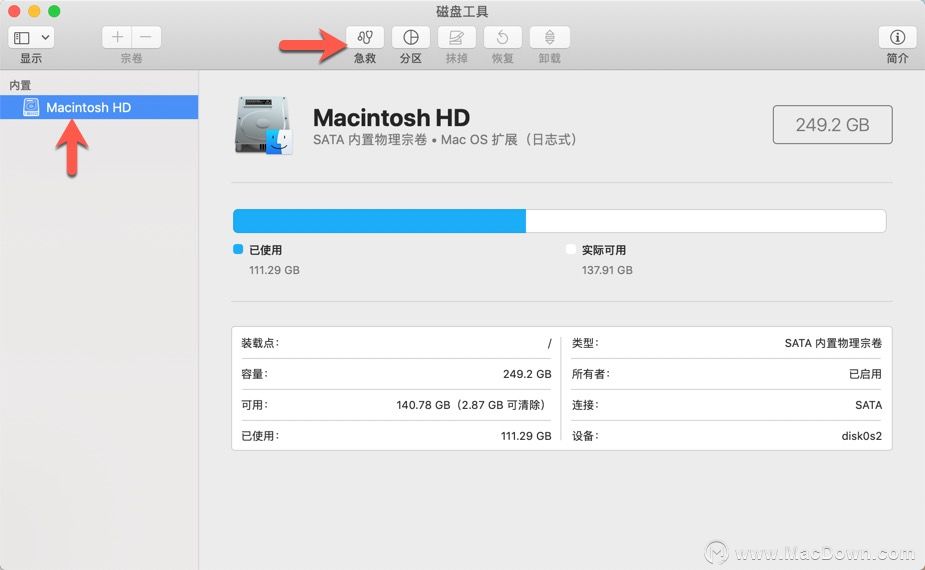Select Macintosh HD in the sidebar
925x570 pixels.
click(x=99, y=107)
